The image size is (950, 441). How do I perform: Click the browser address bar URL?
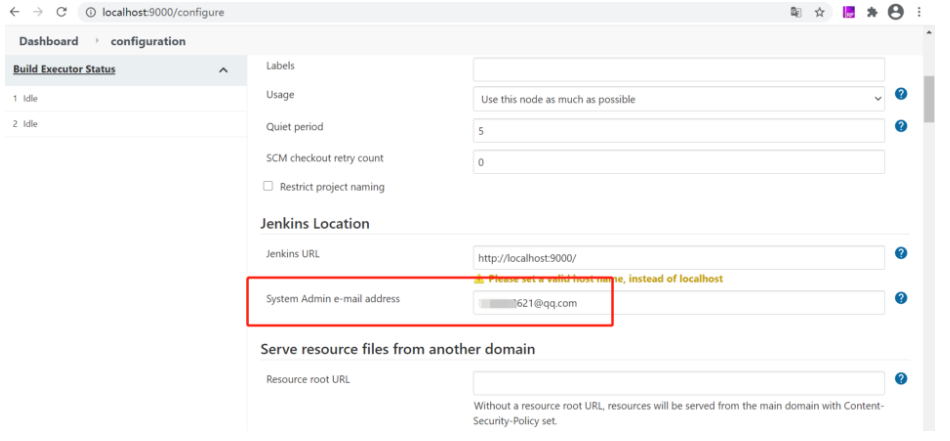pos(163,12)
